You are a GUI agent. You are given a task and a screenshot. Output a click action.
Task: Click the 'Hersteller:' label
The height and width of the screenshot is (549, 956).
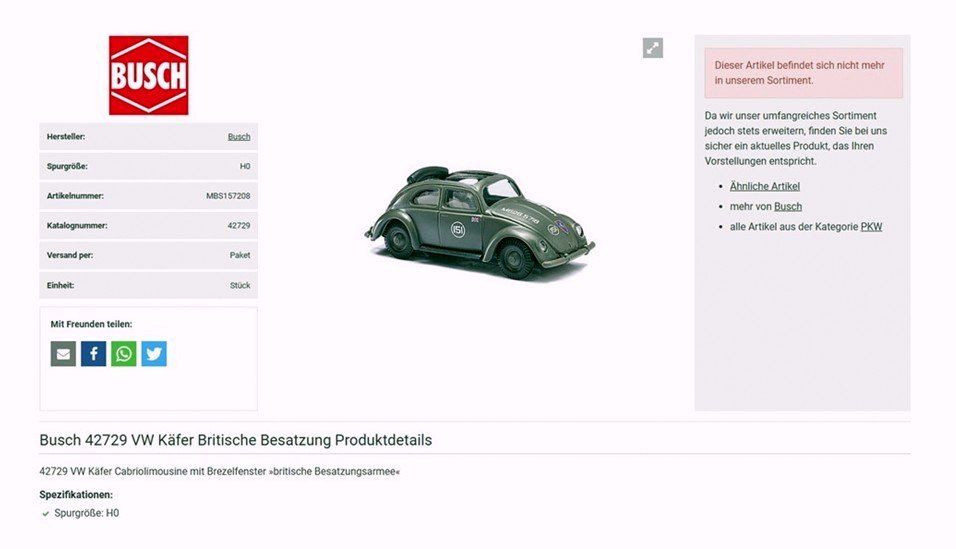[x=66, y=137]
